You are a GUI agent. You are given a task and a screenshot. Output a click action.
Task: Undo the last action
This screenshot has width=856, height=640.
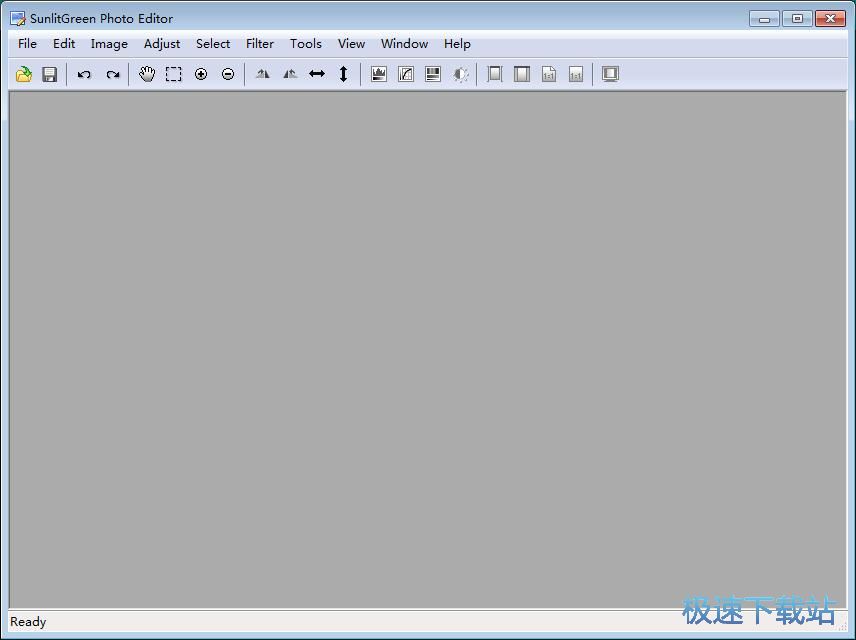[84, 74]
